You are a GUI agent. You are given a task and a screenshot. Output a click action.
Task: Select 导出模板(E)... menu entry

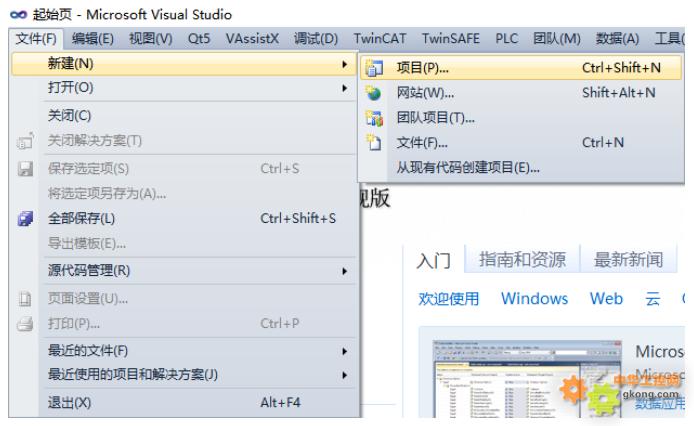point(184,243)
